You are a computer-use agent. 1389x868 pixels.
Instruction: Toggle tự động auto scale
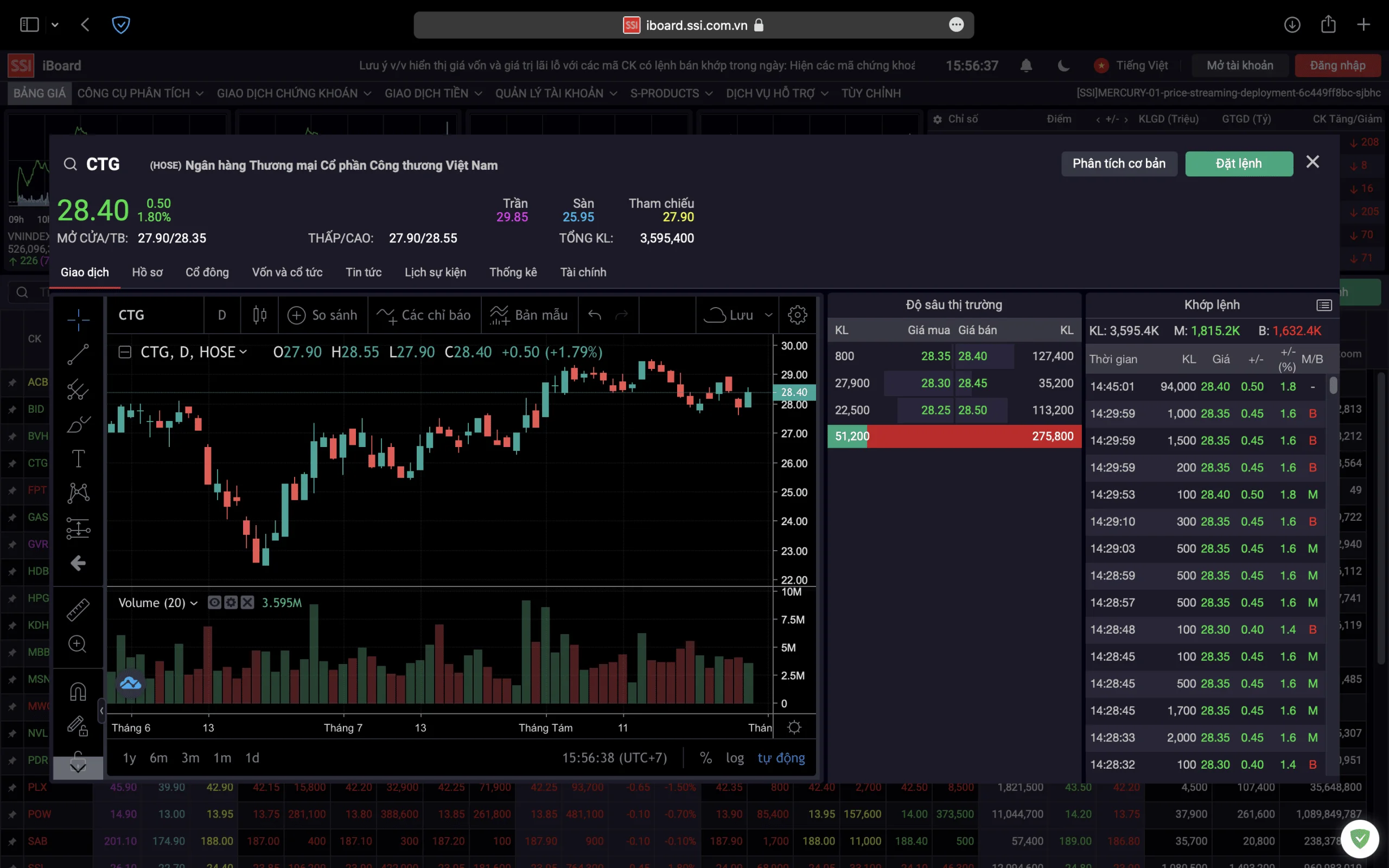coord(781,758)
